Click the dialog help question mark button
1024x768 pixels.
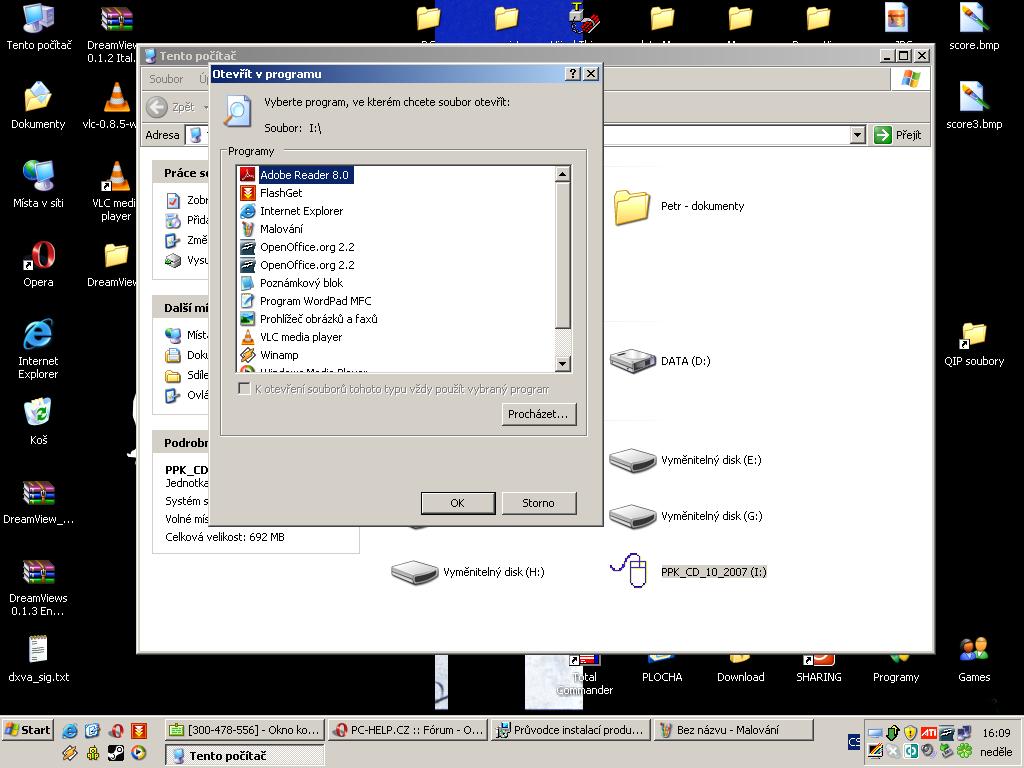click(x=573, y=74)
